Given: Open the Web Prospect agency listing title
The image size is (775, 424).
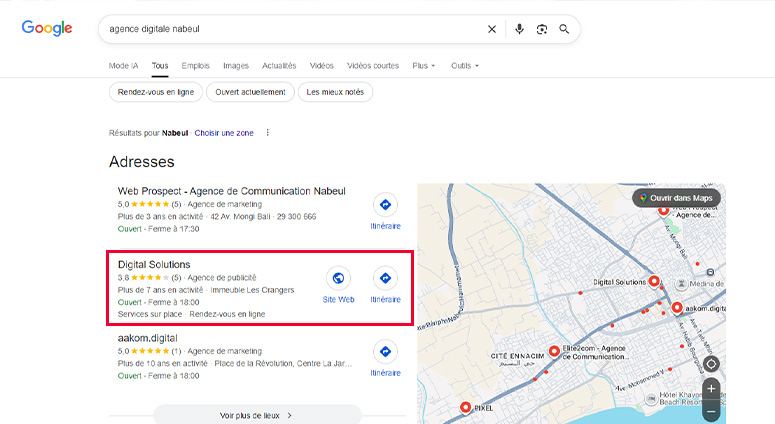Looking at the screenshot, I should [231, 191].
